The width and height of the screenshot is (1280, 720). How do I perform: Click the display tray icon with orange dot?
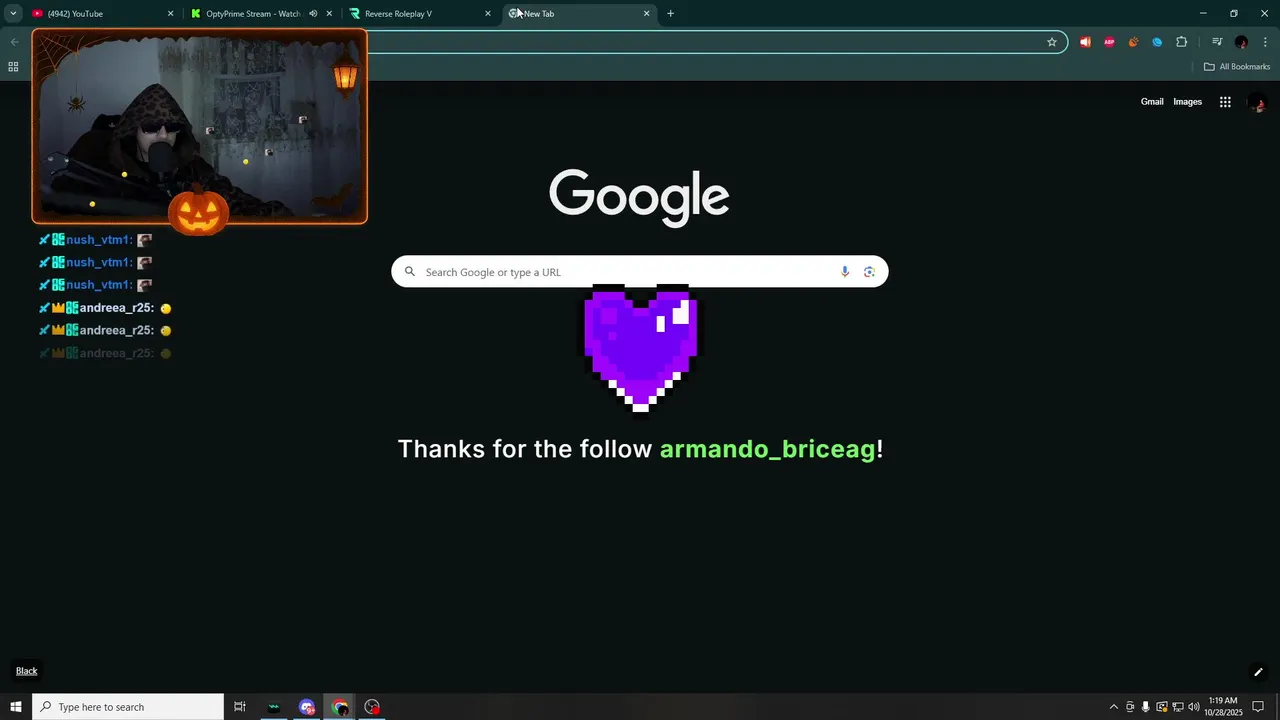click(1162, 707)
